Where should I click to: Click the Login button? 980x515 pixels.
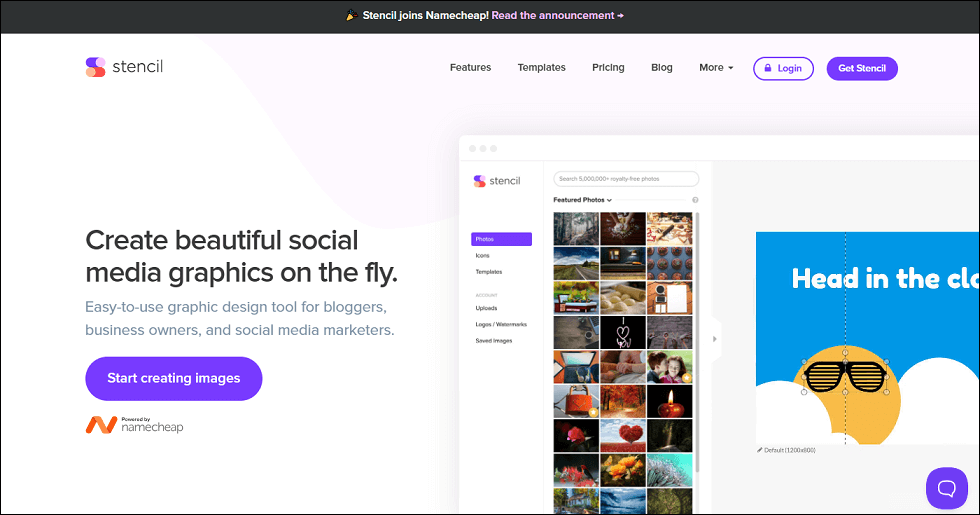pyautogui.click(x=783, y=69)
